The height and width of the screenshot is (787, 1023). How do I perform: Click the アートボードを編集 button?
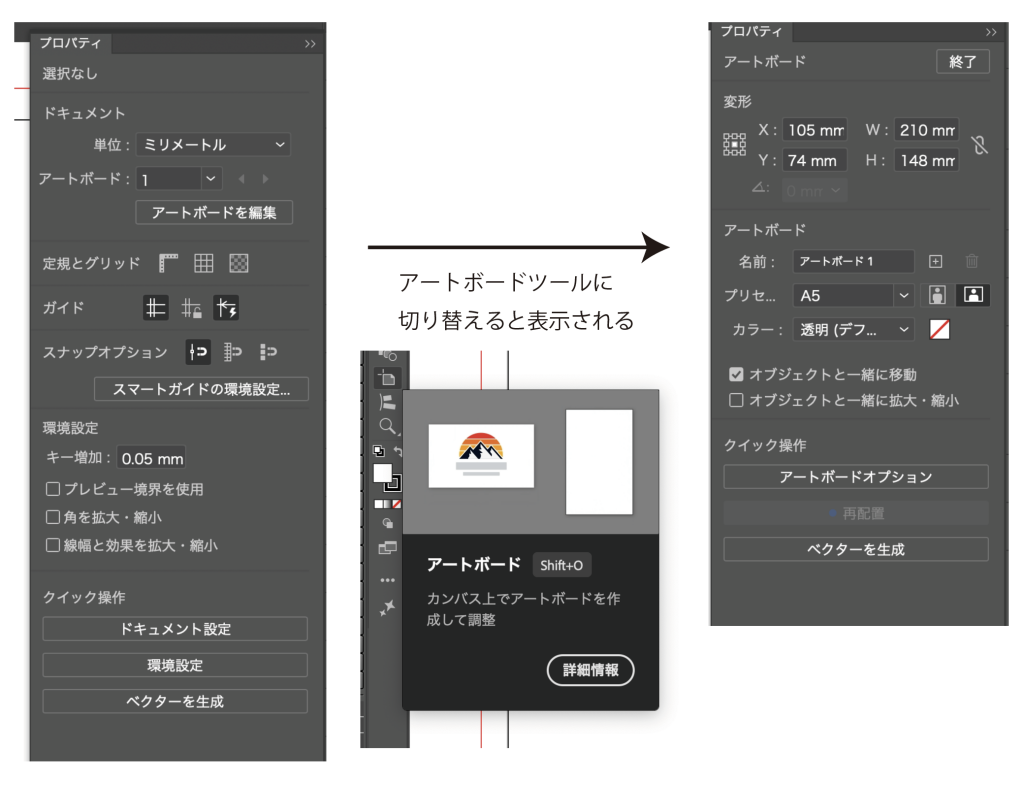click(214, 212)
